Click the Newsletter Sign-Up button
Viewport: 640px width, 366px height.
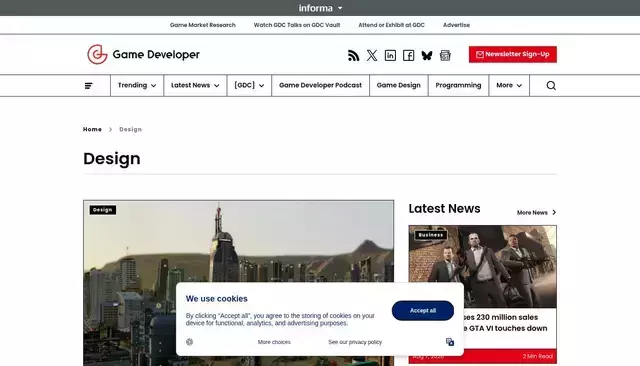[x=513, y=54]
